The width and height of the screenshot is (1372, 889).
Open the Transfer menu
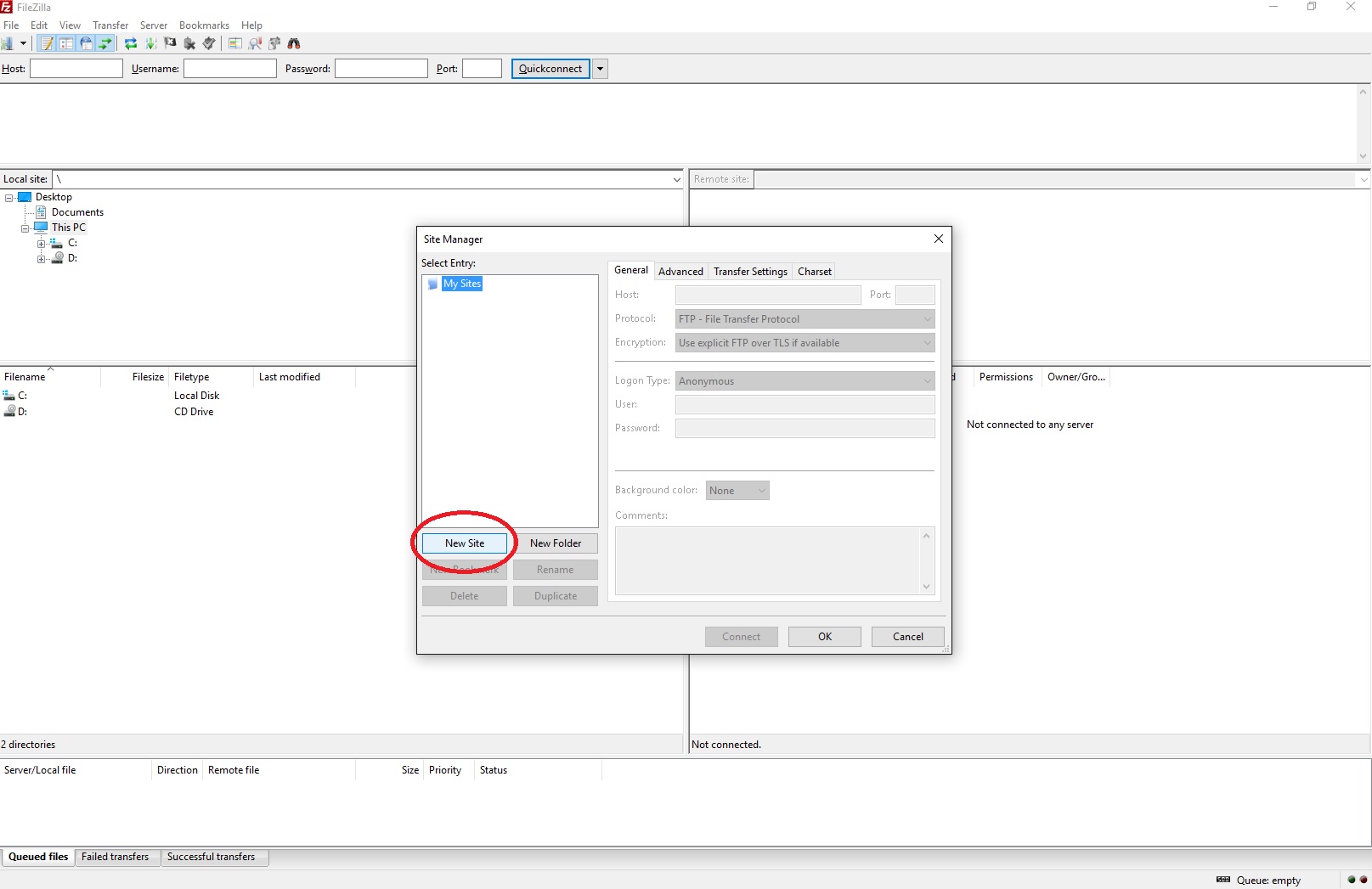click(110, 25)
